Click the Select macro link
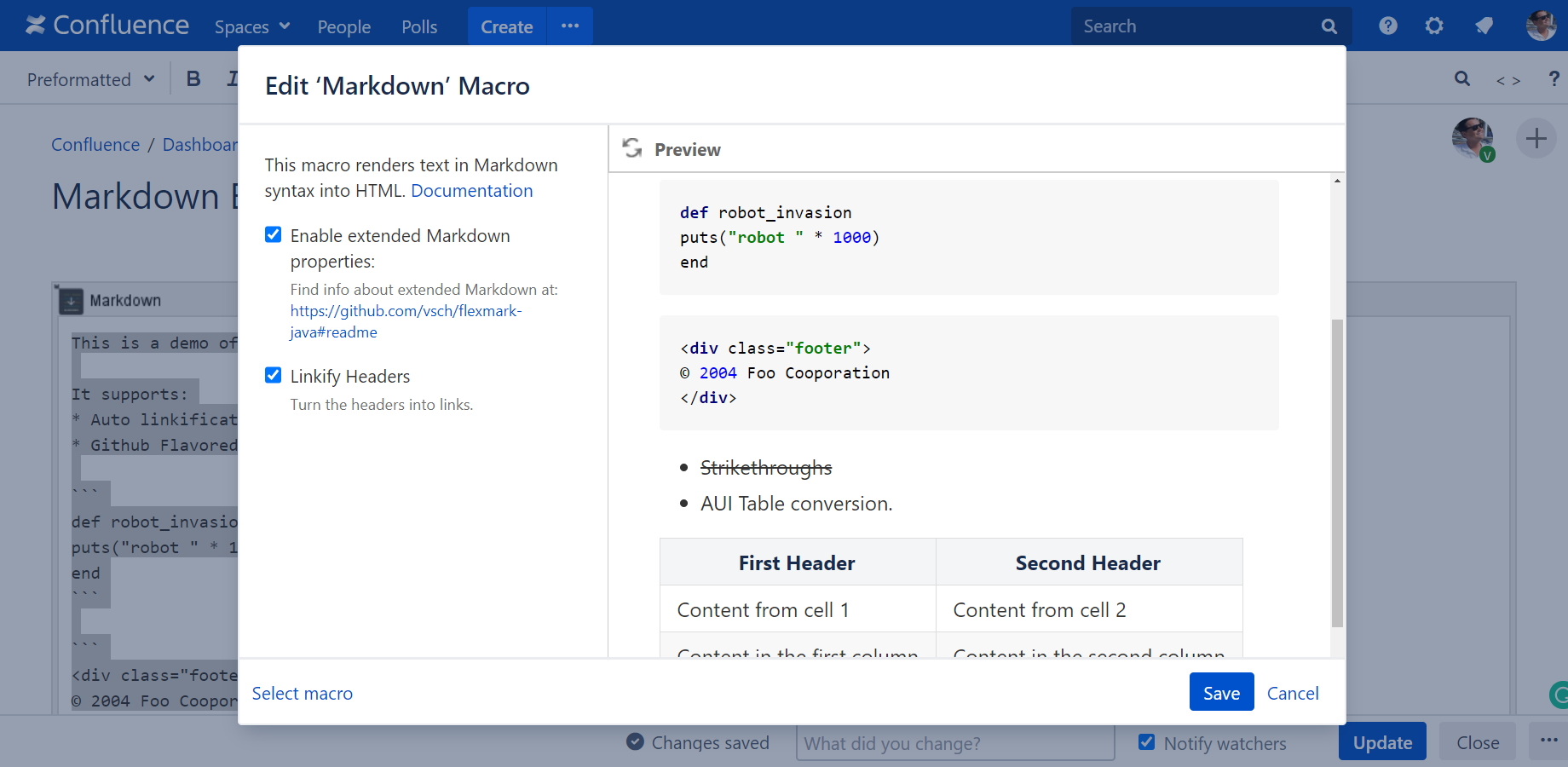This screenshot has width=1568, height=767. 303,693
